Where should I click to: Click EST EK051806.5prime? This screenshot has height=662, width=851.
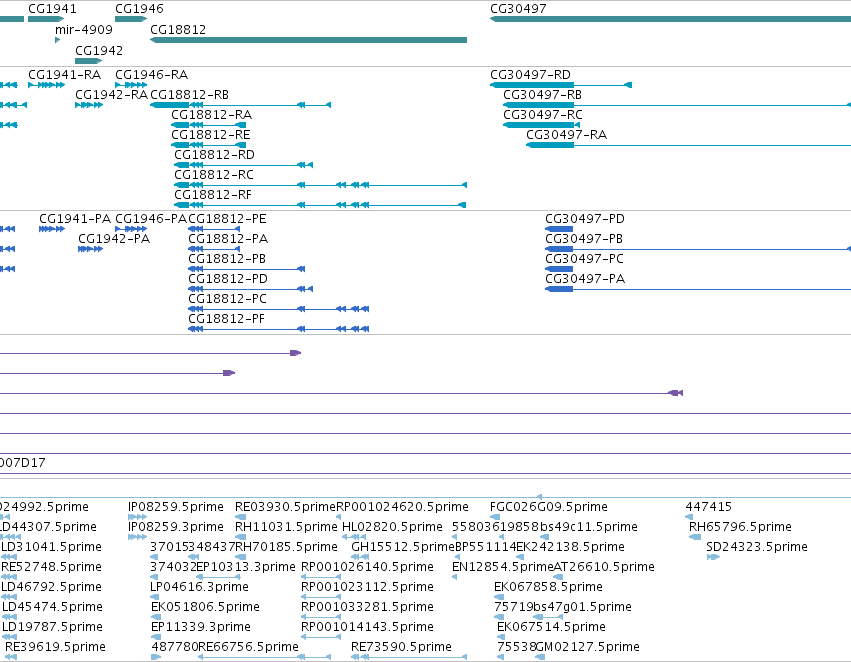pos(205,607)
